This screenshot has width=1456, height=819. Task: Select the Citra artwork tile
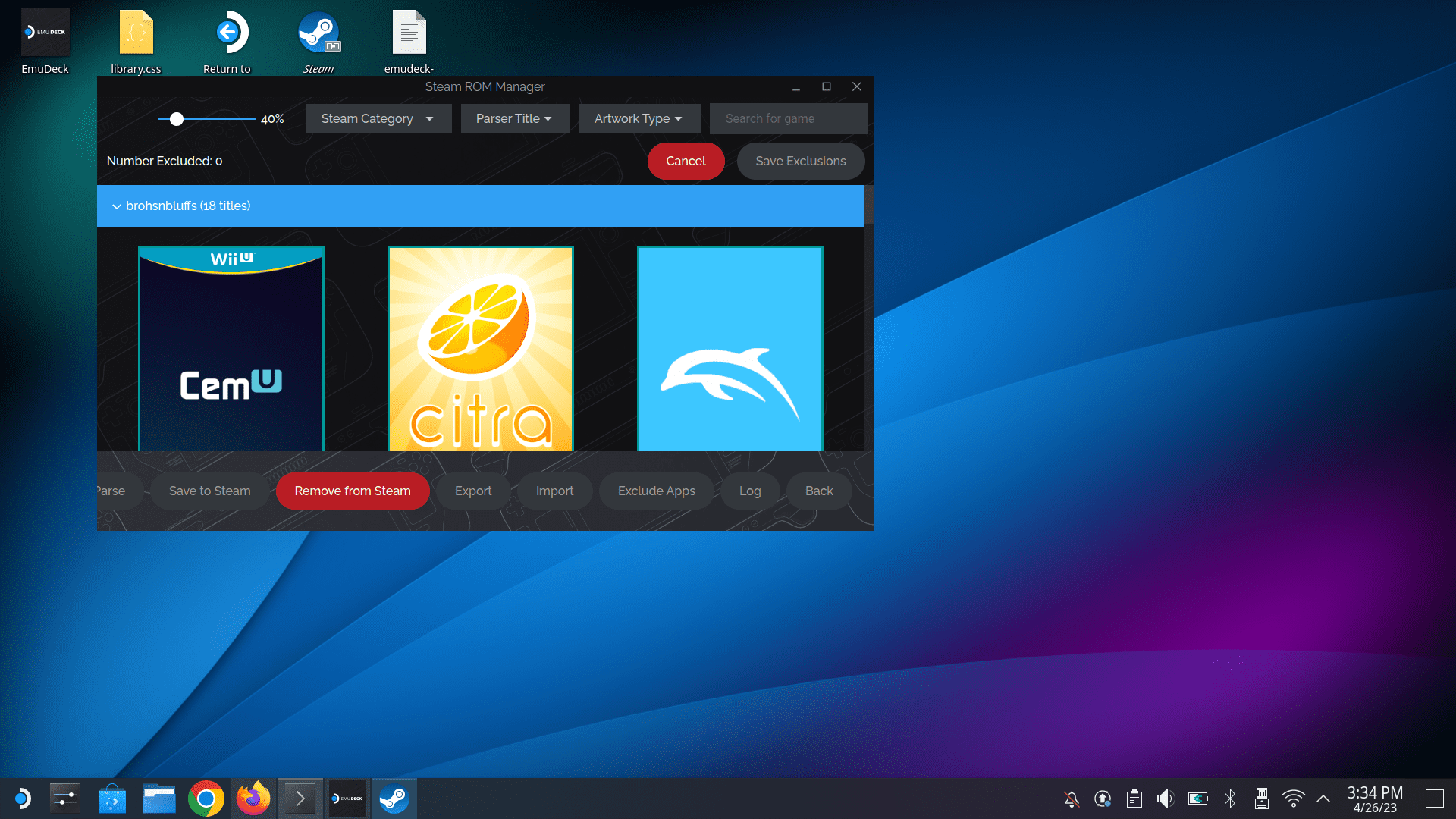pos(481,349)
